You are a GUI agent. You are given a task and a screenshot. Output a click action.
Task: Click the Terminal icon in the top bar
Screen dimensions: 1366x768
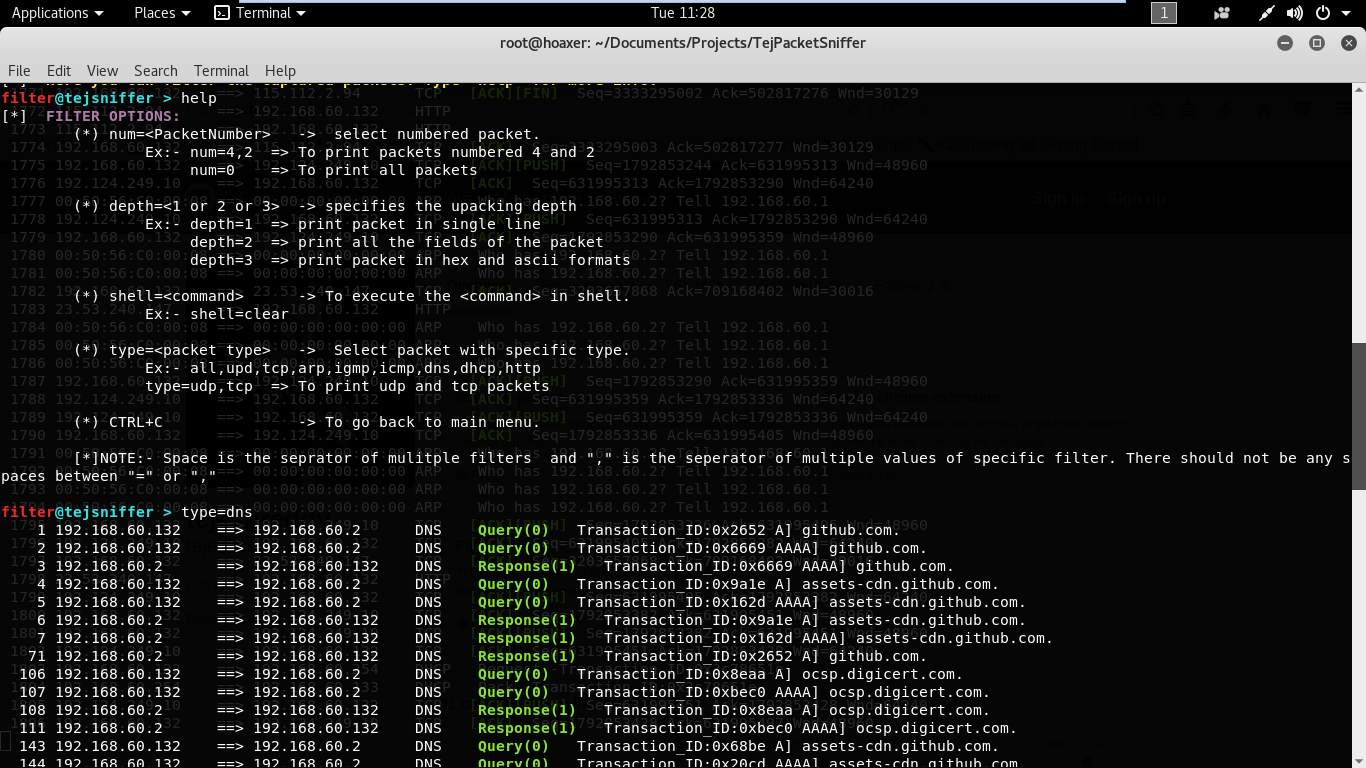click(x=223, y=13)
